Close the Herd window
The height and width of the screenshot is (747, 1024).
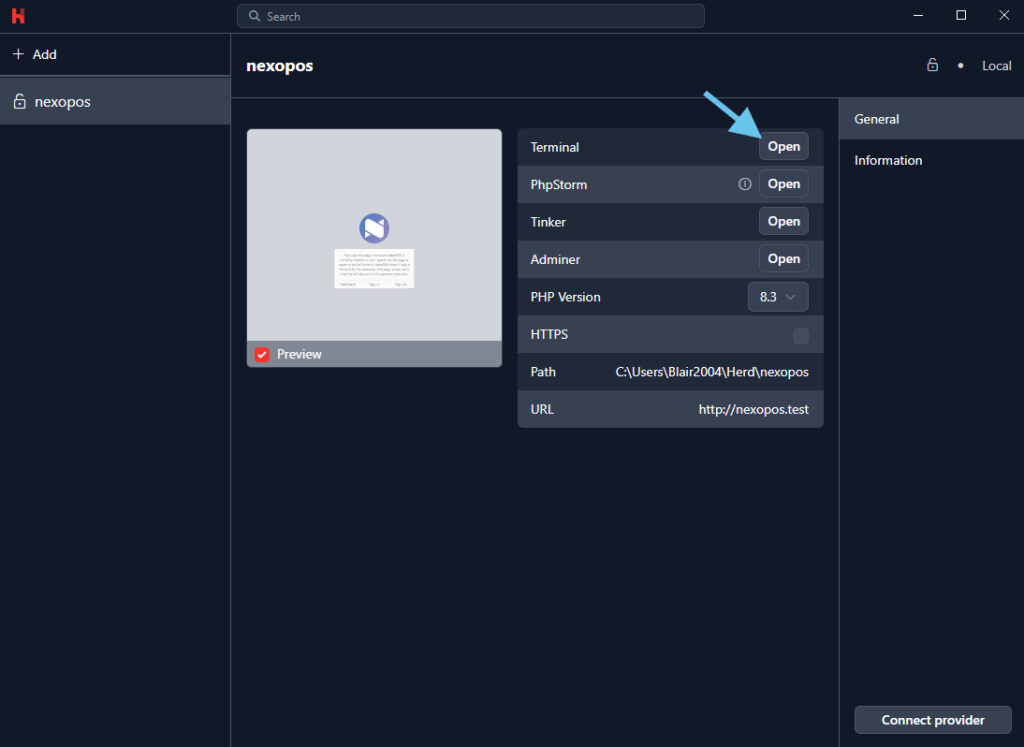click(1004, 15)
